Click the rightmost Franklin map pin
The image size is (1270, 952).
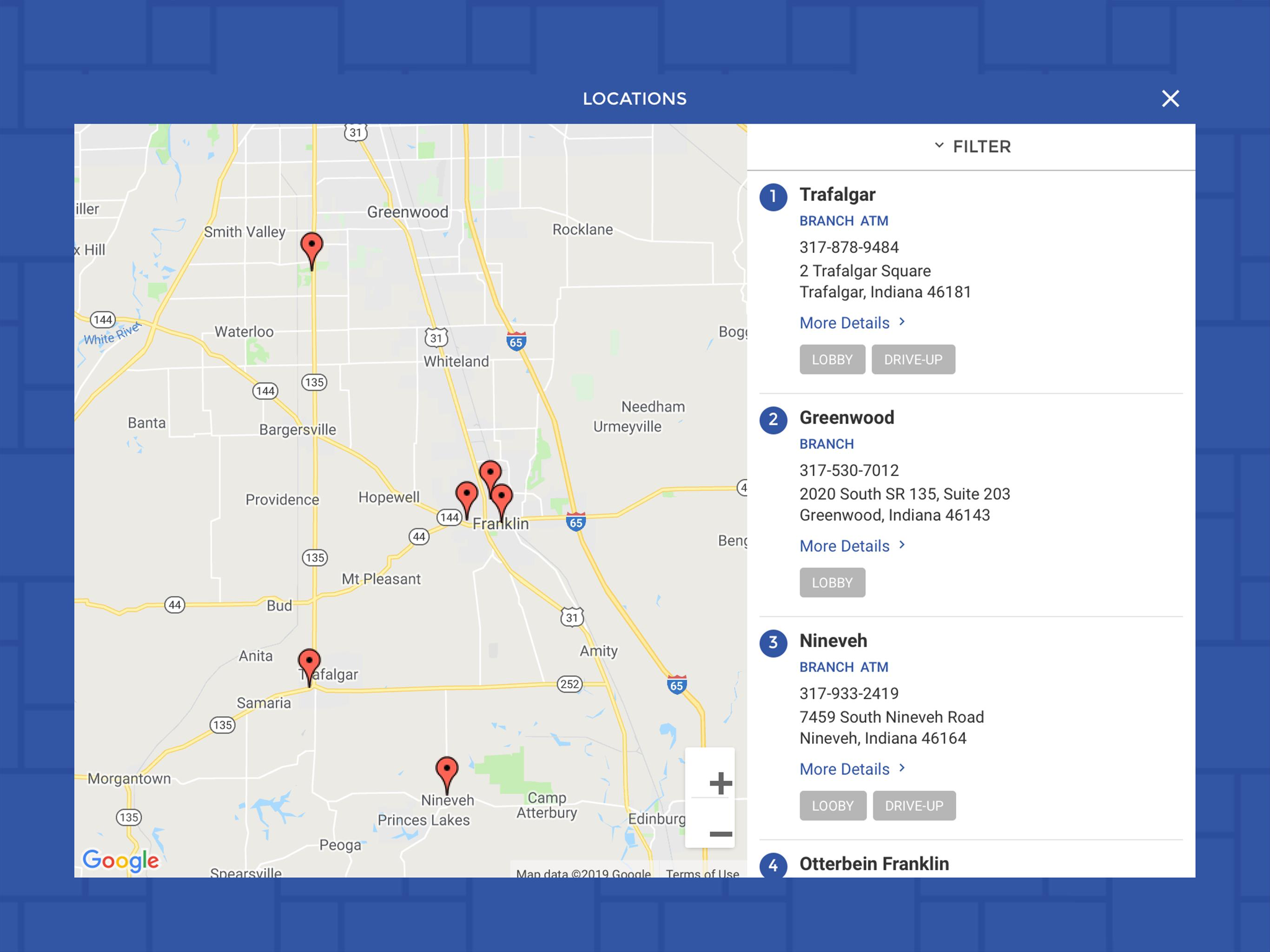pyautogui.click(x=502, y=502)
